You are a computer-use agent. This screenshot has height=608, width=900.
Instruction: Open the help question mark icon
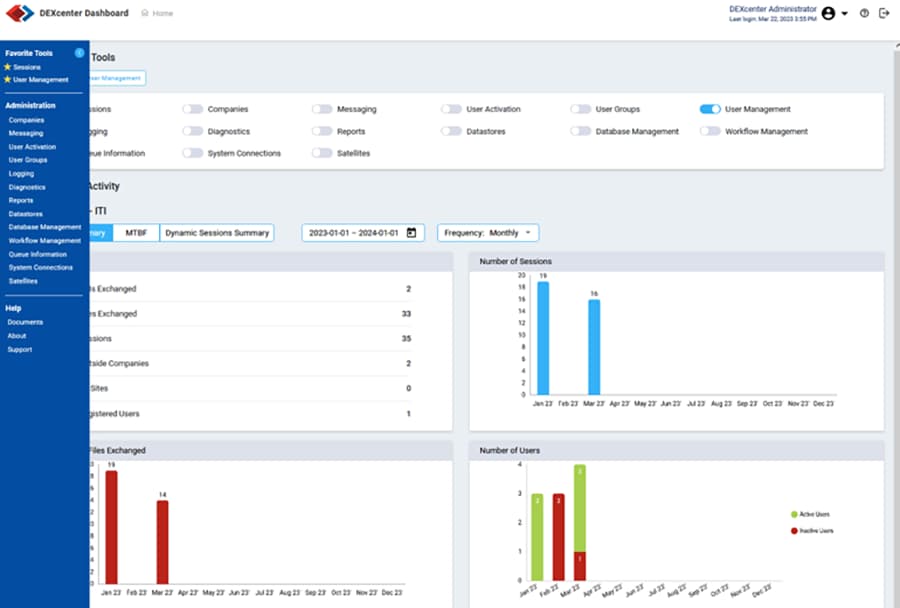[x=864, y=13]
